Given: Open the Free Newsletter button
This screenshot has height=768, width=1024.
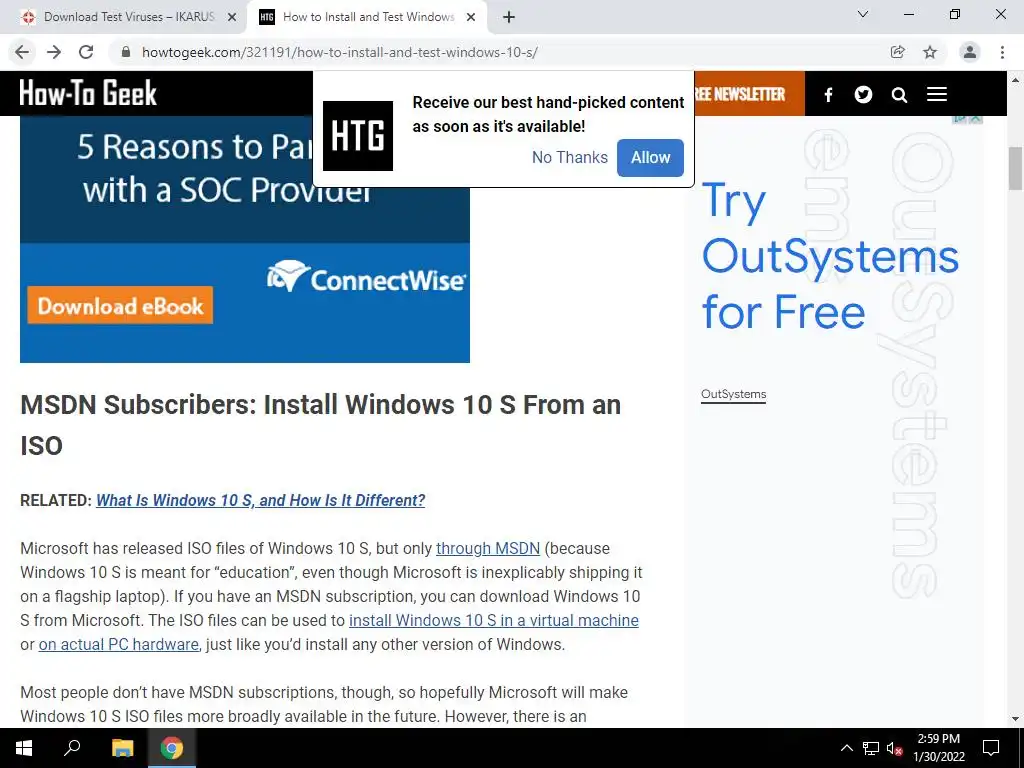Looking at the screenshot, I should pyautogui.click(x=749, y=94).
